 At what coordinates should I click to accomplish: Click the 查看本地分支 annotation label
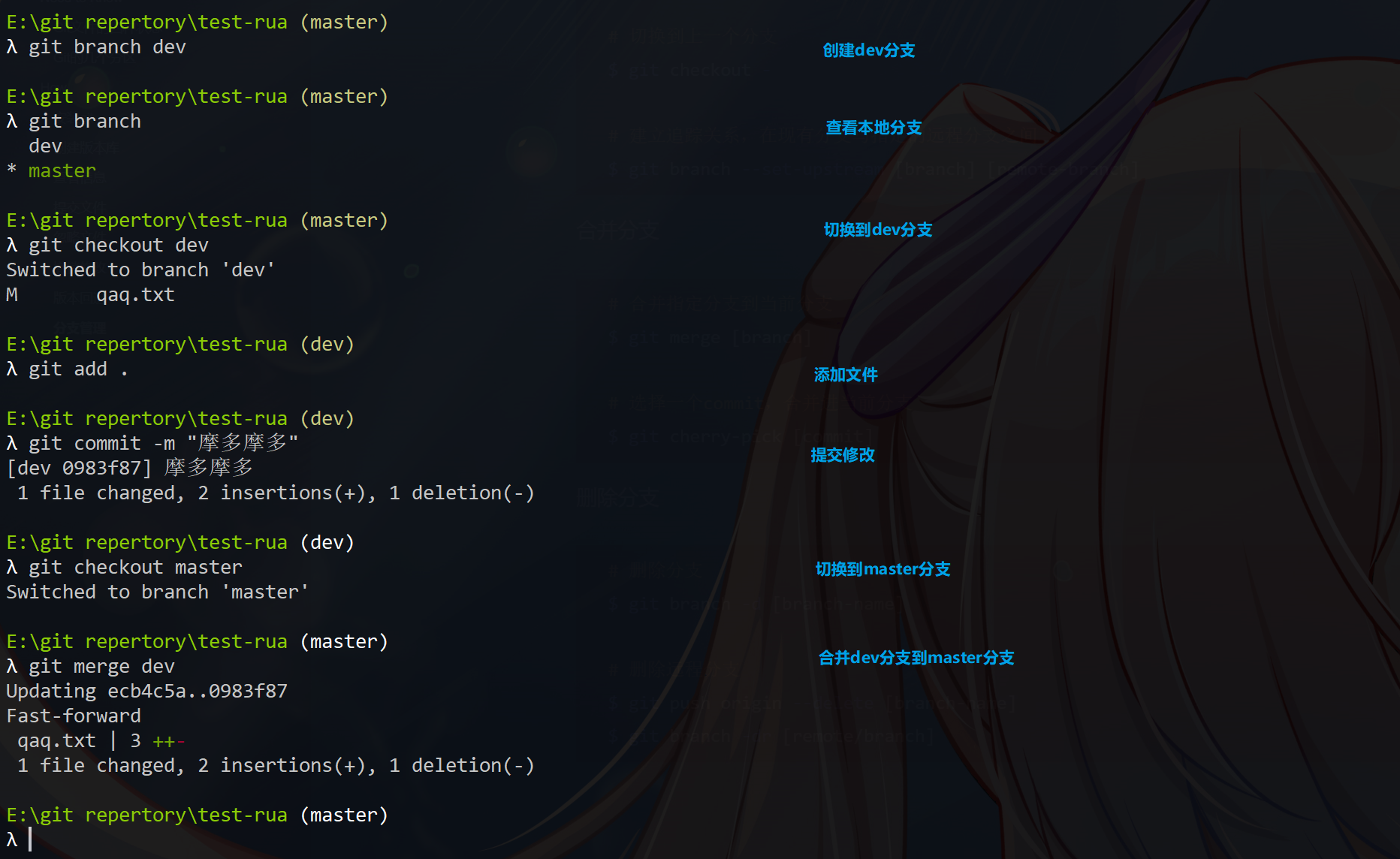pyautogui.click(x=873, y=128)
